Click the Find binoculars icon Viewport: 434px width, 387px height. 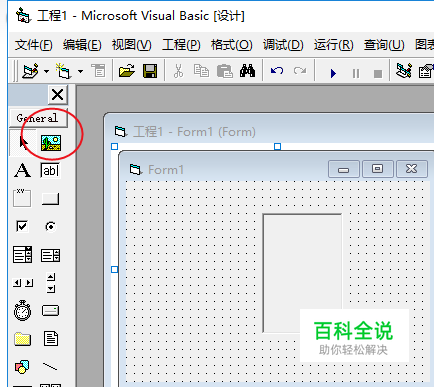pyautogui.click(x=247, y=71)
